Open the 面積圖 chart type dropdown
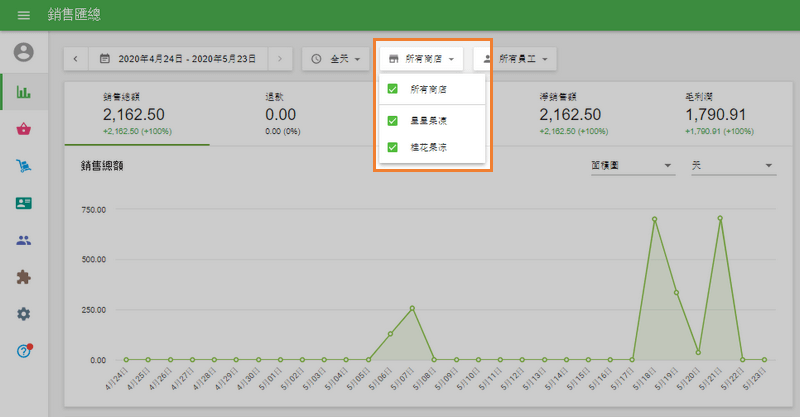 (x=631, y=165)
